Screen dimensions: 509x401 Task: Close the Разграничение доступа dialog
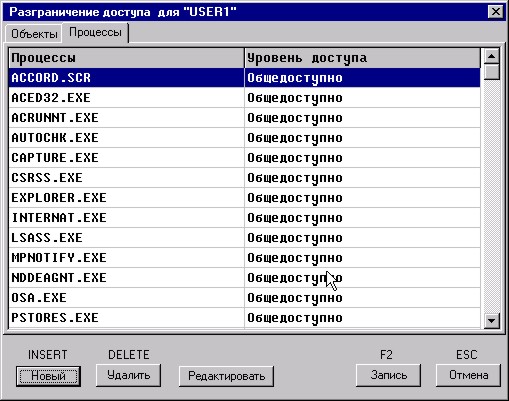(x=496, y=12)
